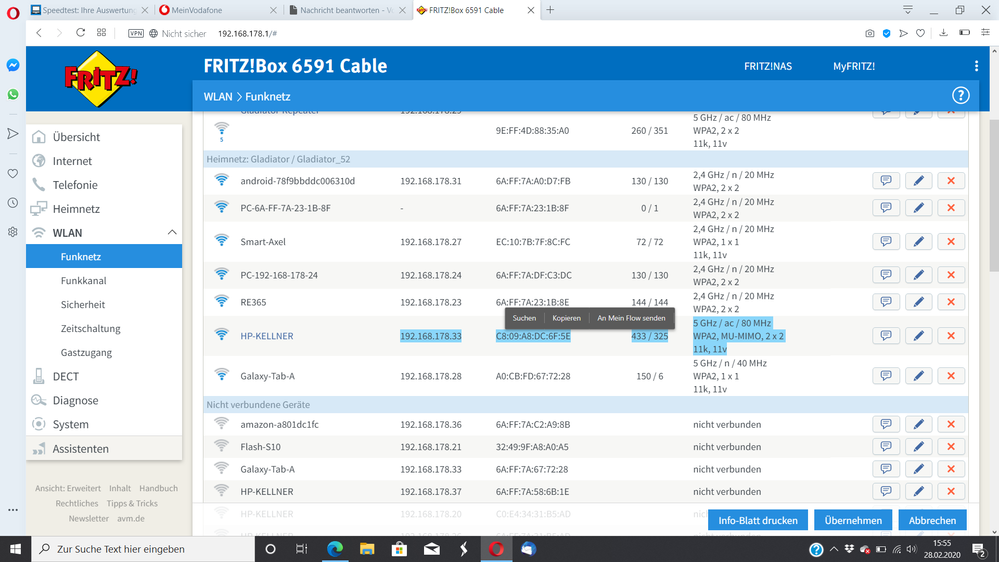999x562 pixels.
Task: Open comment for android-78f9bbddc006310d
Action: tap(886, 181)
